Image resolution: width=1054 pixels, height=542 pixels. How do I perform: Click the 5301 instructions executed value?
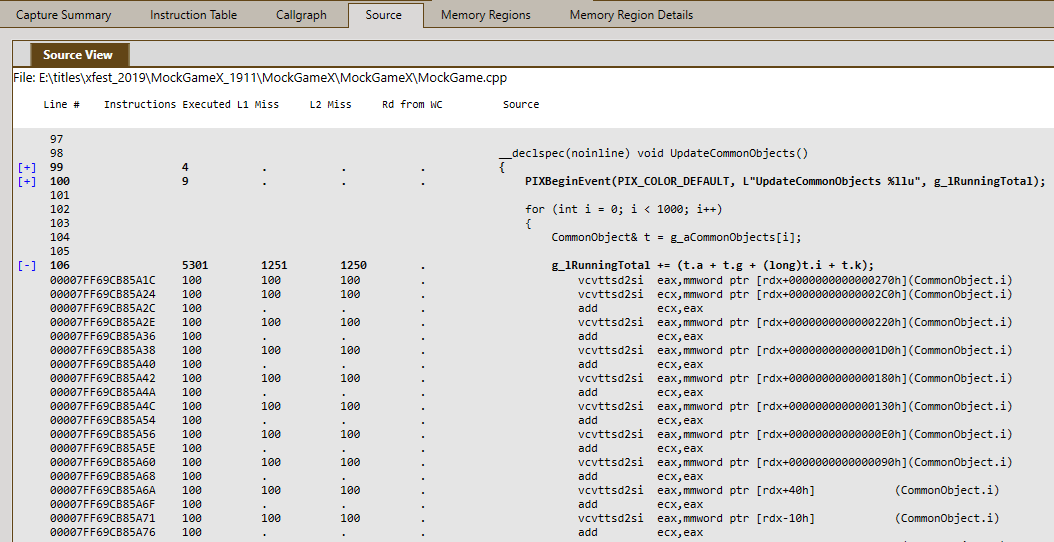point(195,266)
